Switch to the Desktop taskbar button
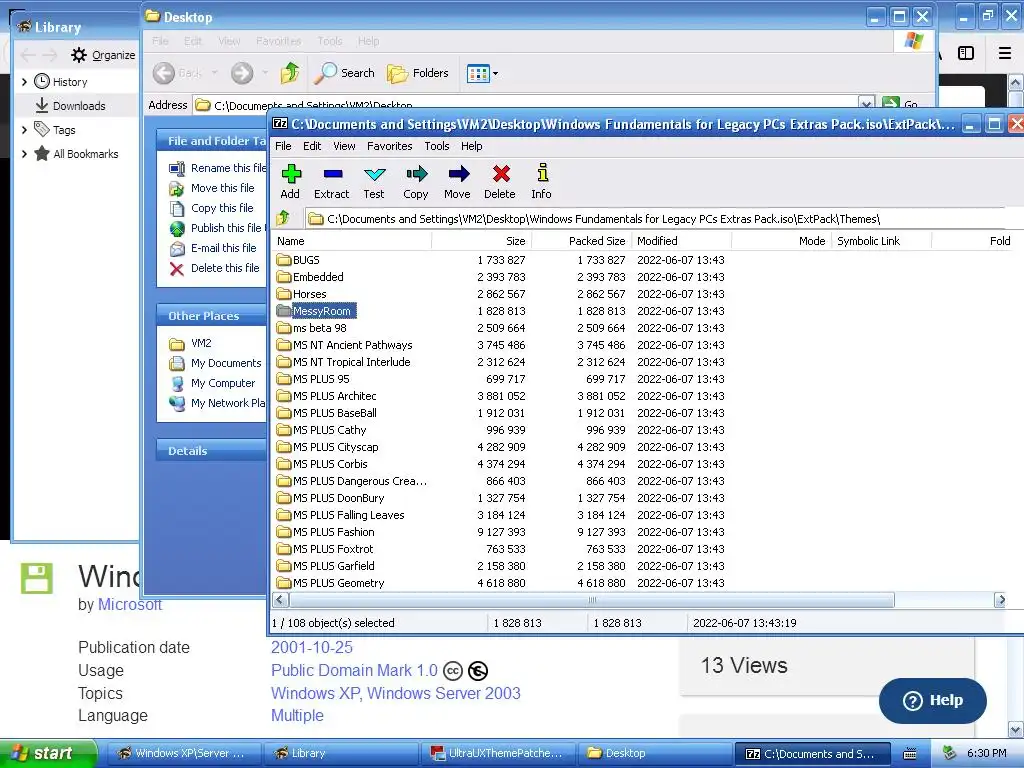The image size is (1024, 768). coord(655,754)
